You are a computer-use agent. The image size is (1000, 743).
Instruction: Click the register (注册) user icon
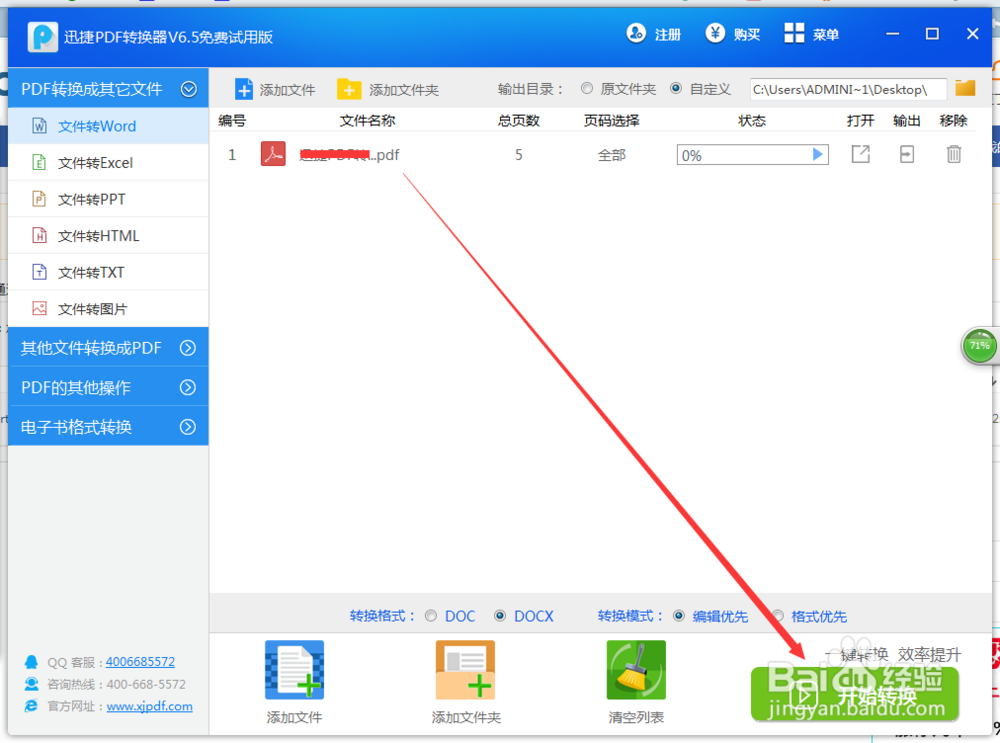pyautogui.click(x=636, y=33)
